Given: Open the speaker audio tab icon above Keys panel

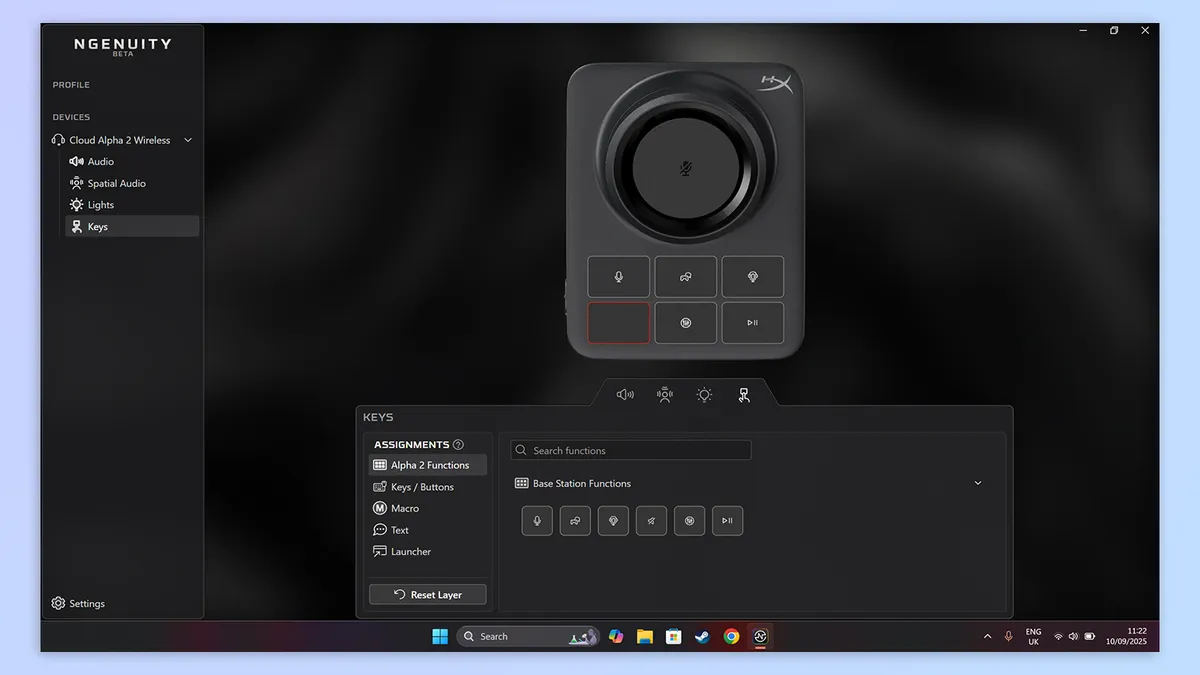Looking at the screenshot, I should [x=625, y=394].
